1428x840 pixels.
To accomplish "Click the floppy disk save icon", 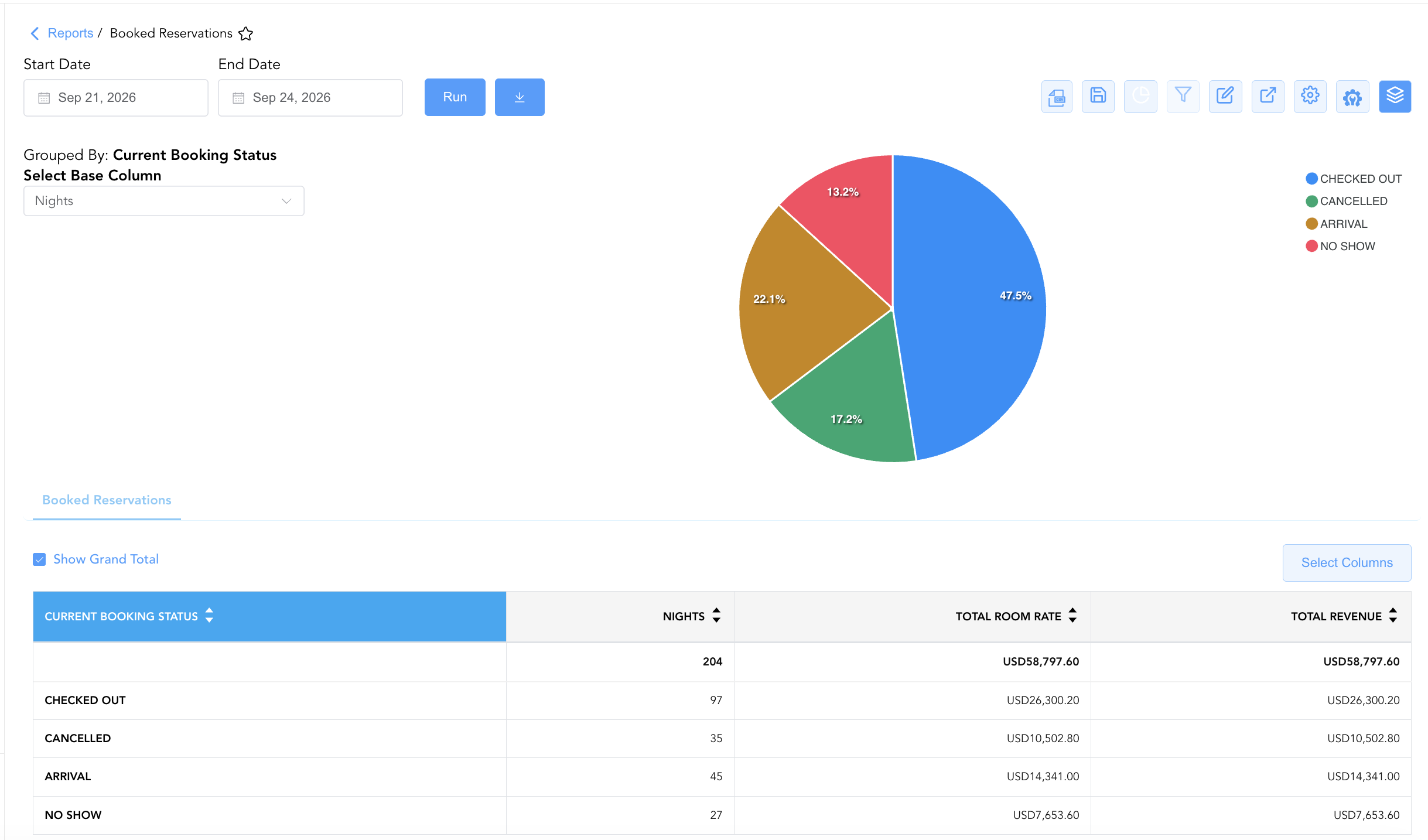I will point(1098,97).
